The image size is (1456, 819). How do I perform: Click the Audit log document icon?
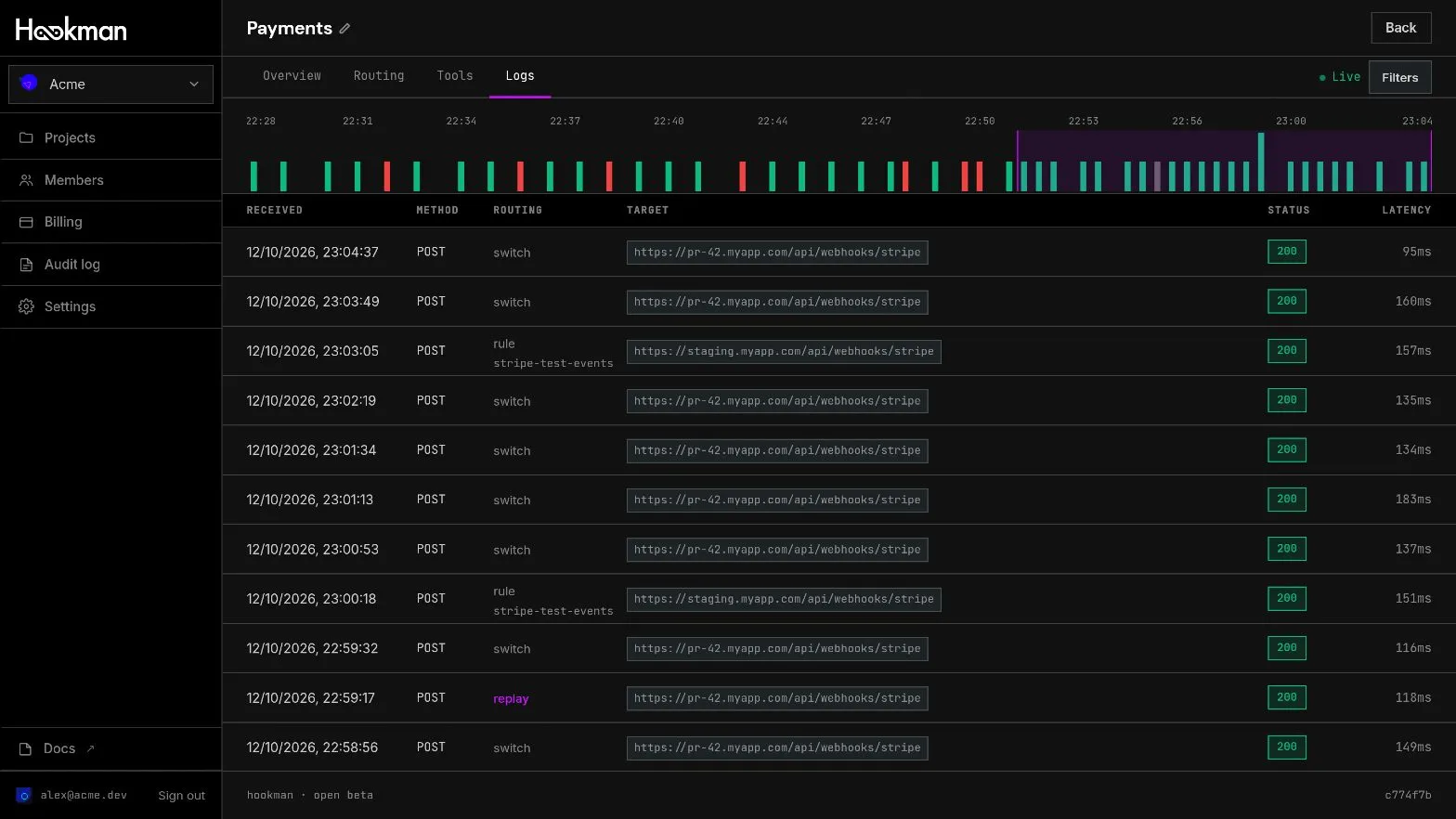click(26, 265)
